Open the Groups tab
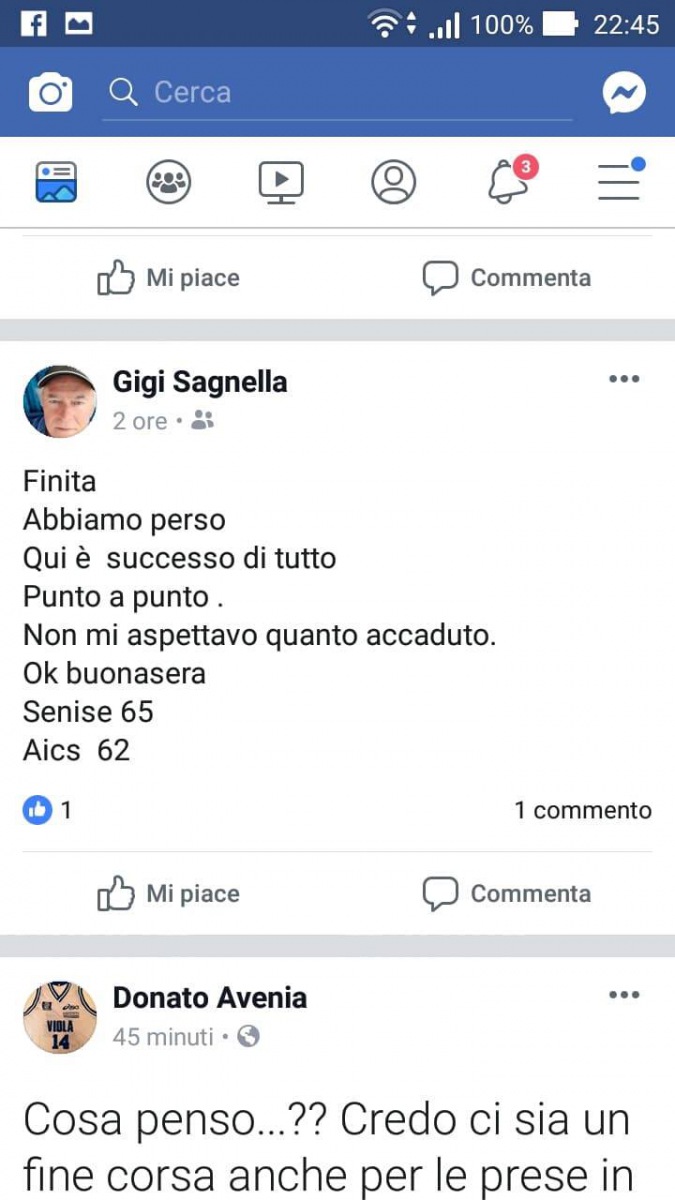 pos(169,182)
